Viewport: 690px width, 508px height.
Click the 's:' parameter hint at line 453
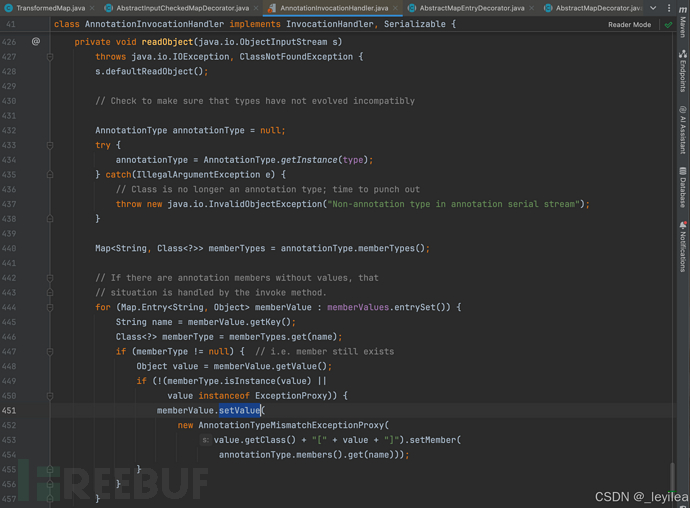pos(206,440)
